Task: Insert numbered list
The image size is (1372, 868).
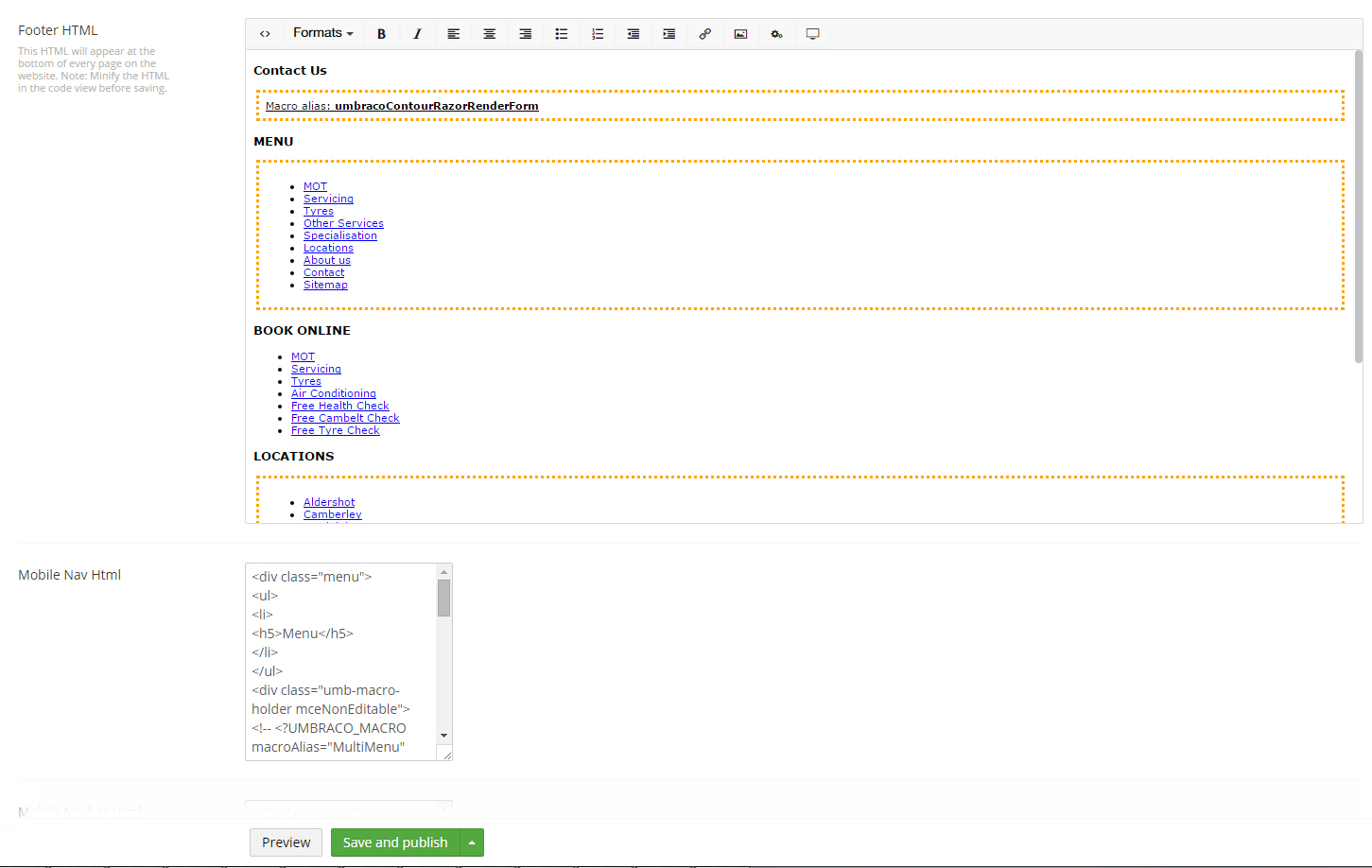Action: [598, 34]
